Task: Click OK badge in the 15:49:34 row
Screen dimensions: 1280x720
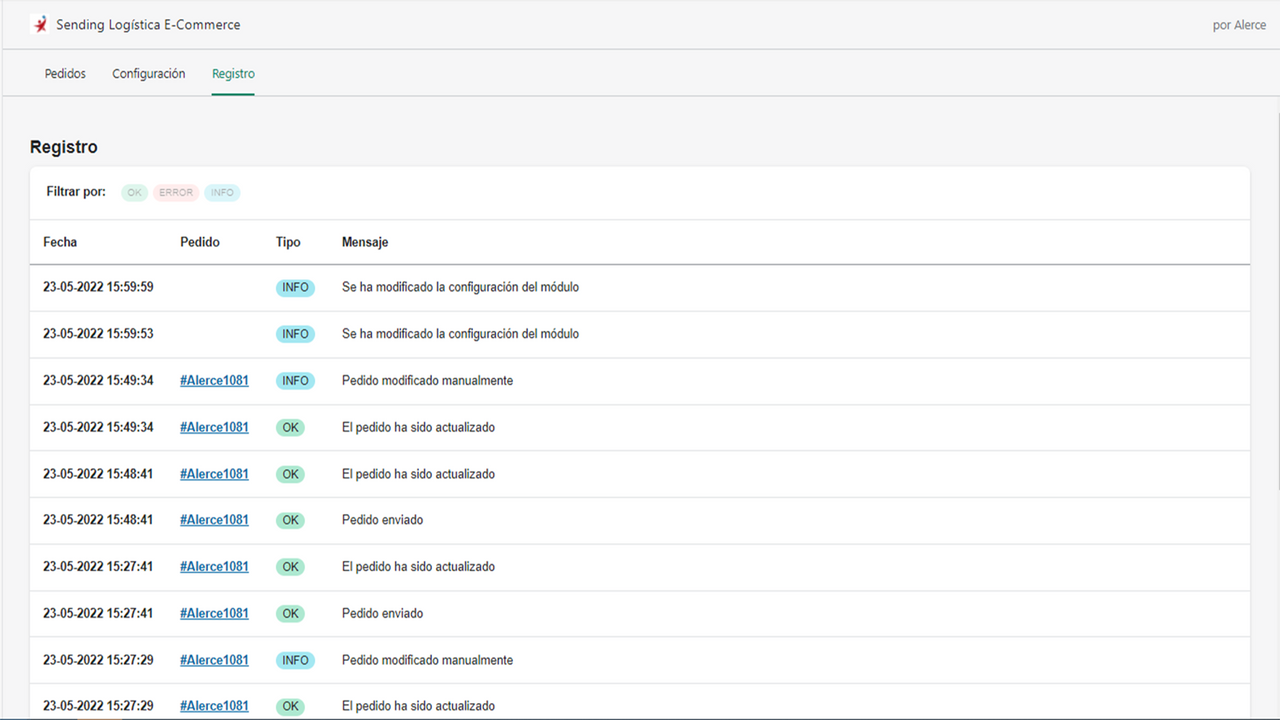Action: click(x=290, y=428)
